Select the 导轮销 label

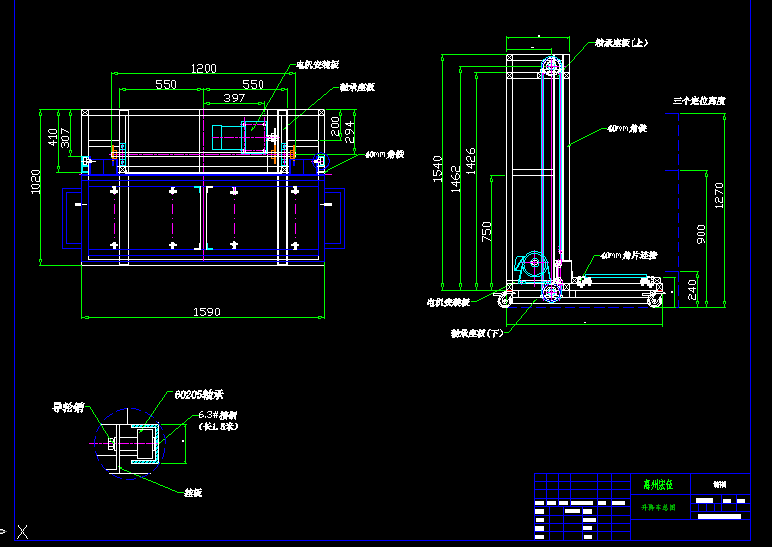pyautogui.click(x=68, y=407)
